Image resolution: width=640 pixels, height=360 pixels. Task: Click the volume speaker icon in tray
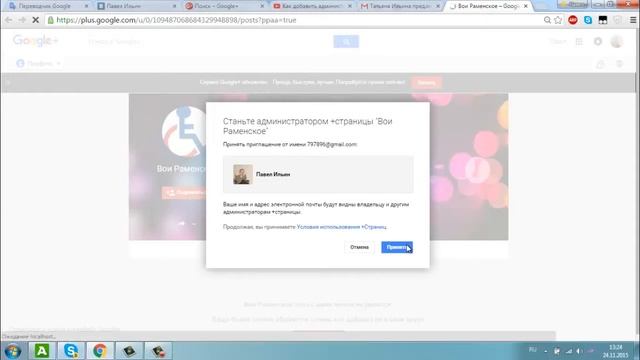[580, 351]
